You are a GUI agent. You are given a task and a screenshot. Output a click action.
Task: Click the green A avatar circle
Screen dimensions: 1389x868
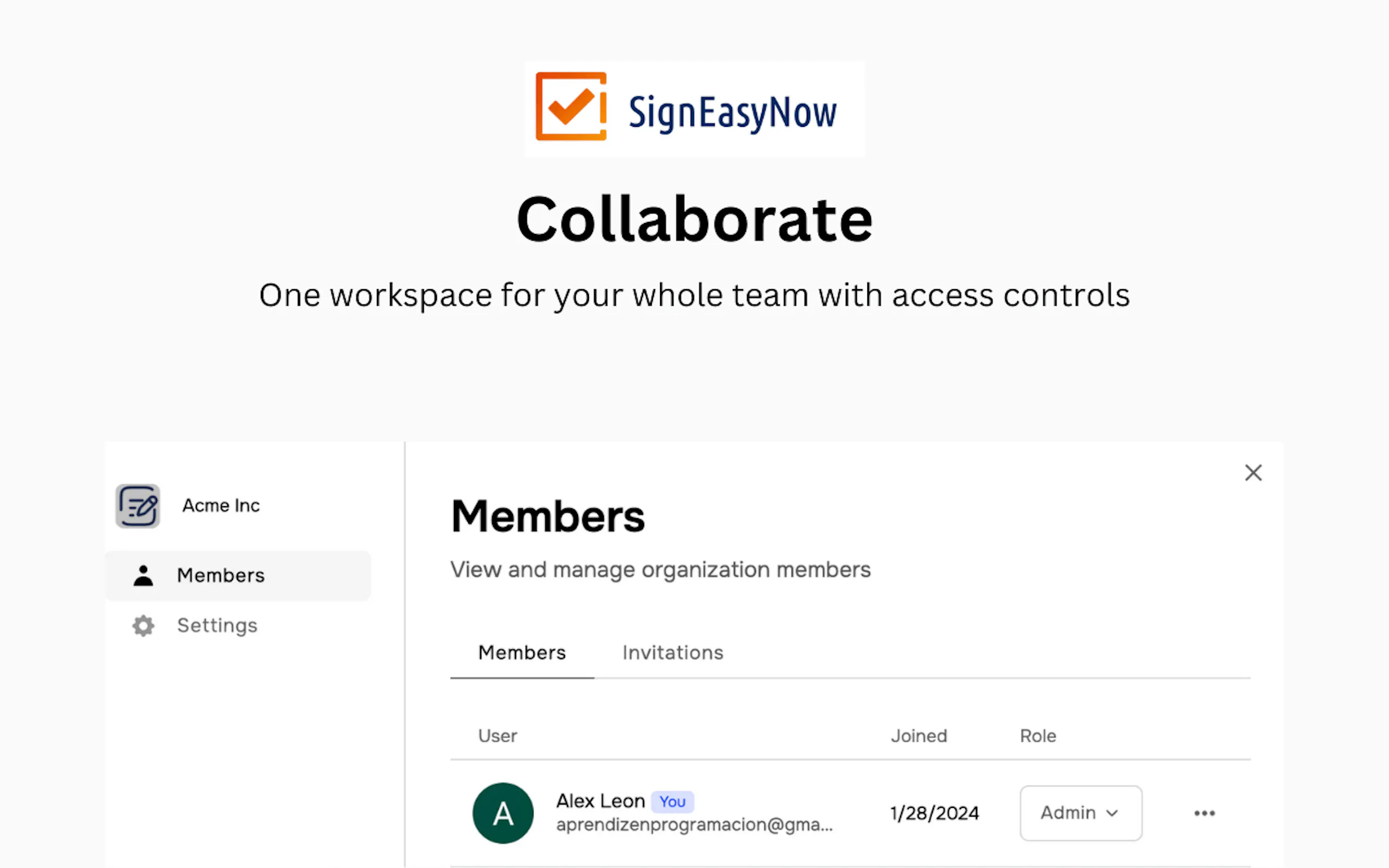coord(503,813)
